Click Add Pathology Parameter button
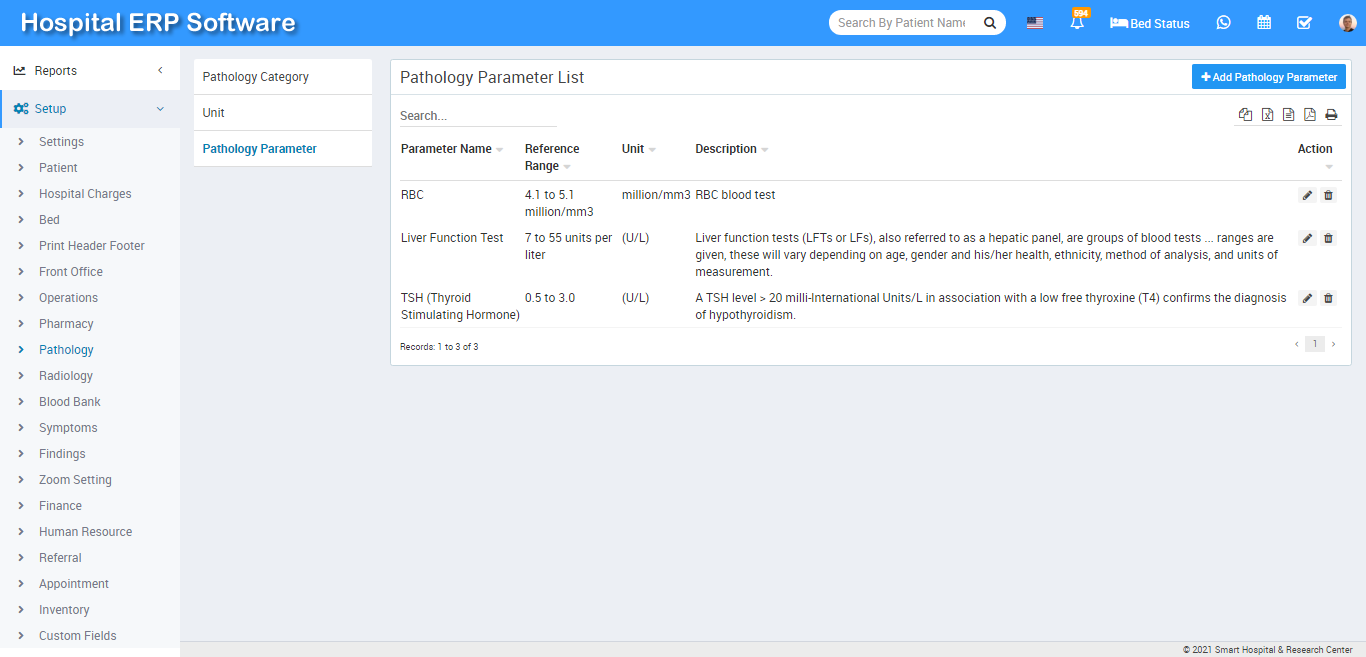Viewport: 1366px width, 657px height. click(x=1268, y=77)
